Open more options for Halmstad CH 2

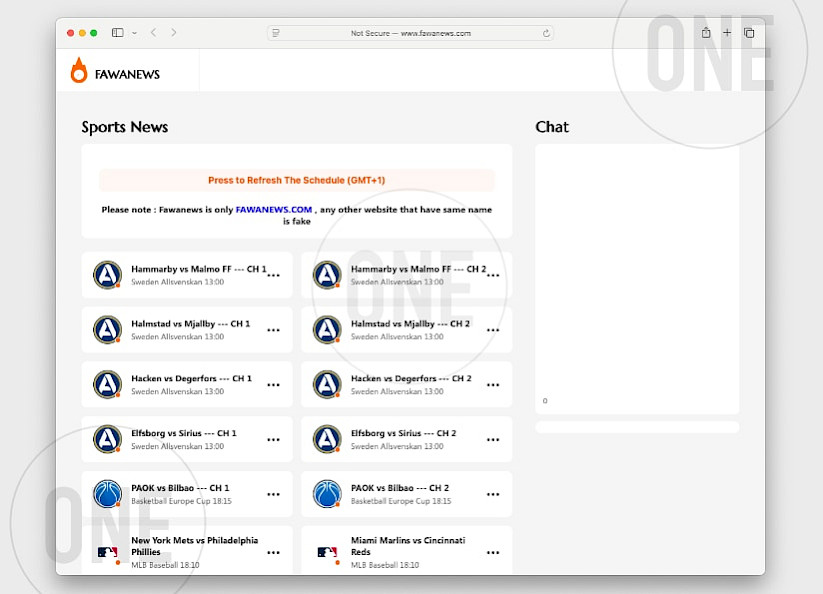493,330
